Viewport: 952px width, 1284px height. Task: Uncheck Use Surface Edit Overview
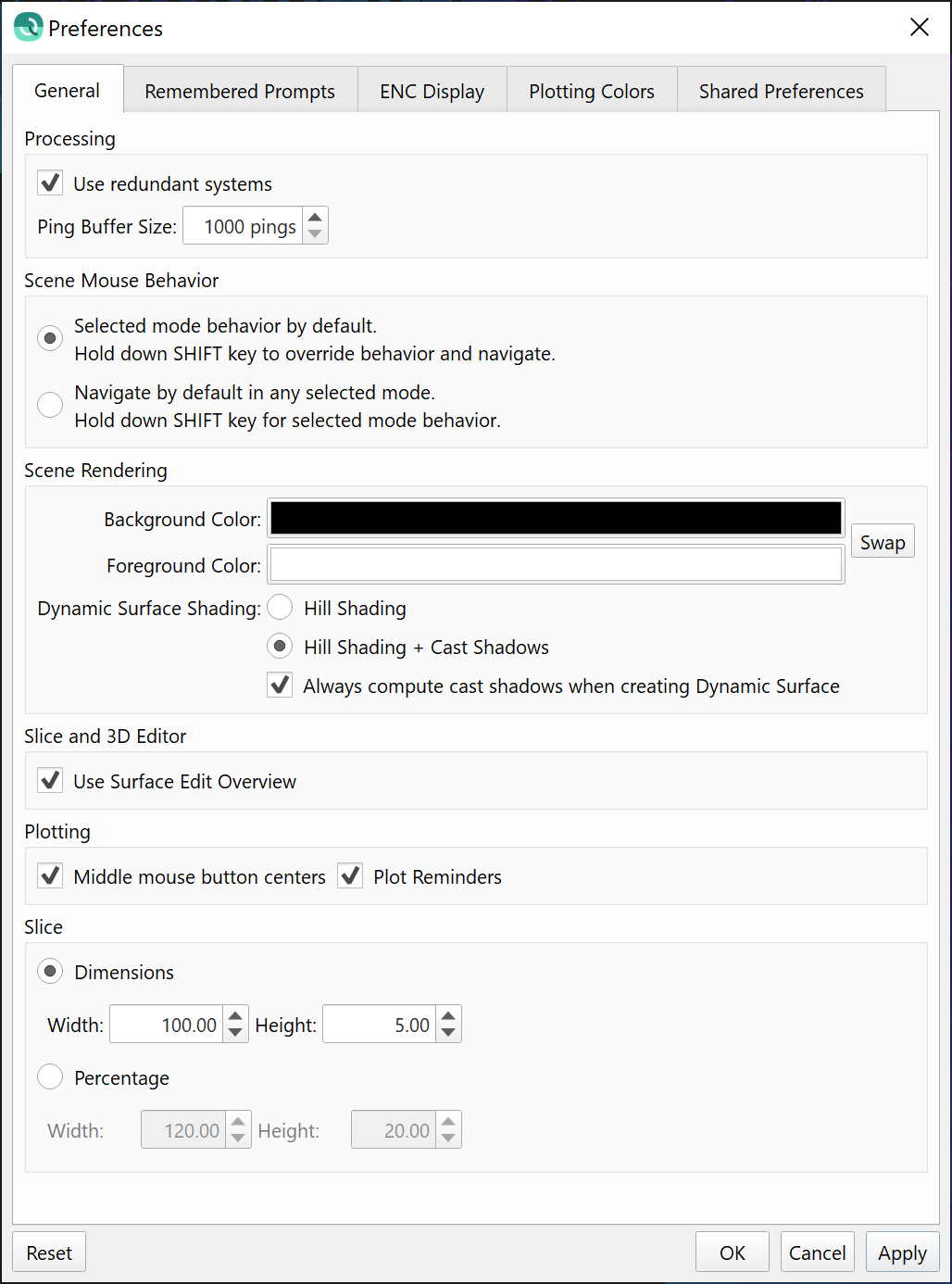click(51, 781)
